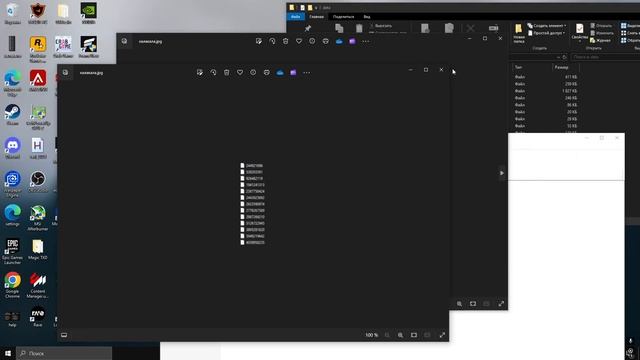The image size is (640, 360).
Task: Open the Rockstar Games Launcher shortcut
Action: (x=38, y=49)
